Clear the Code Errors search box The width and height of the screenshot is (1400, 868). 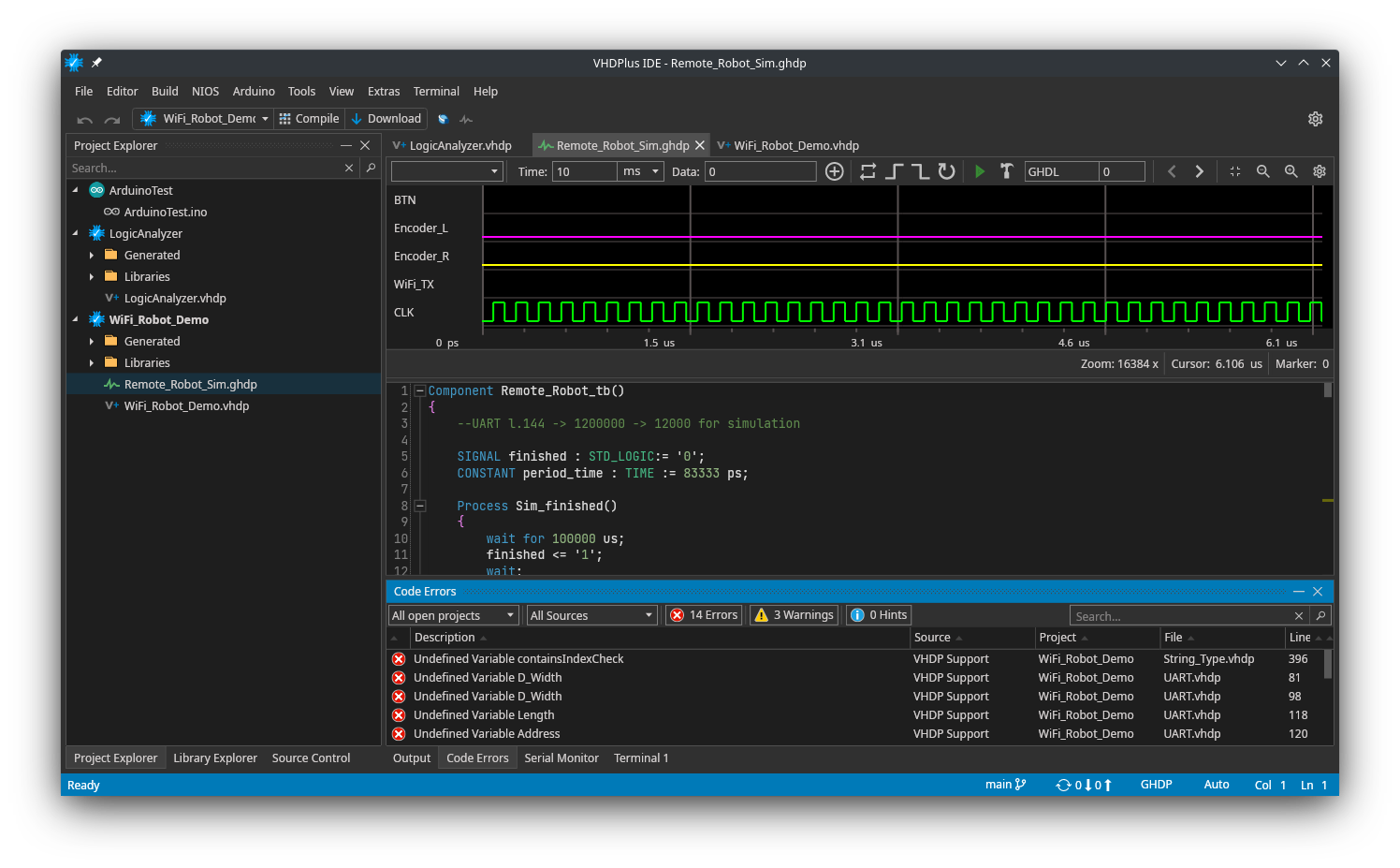(1299, 615)
